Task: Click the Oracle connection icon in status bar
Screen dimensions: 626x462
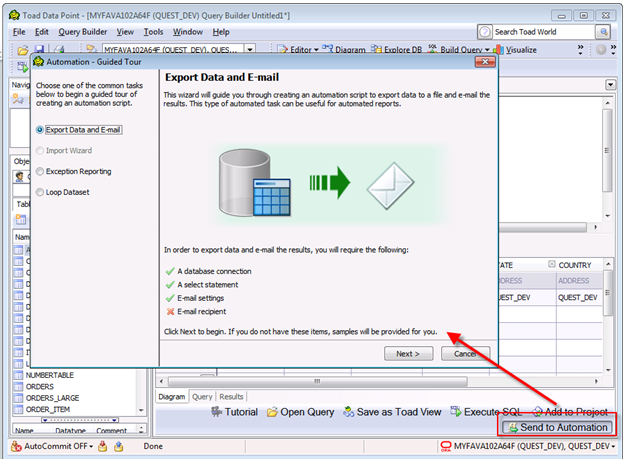Action: [446, 446]
